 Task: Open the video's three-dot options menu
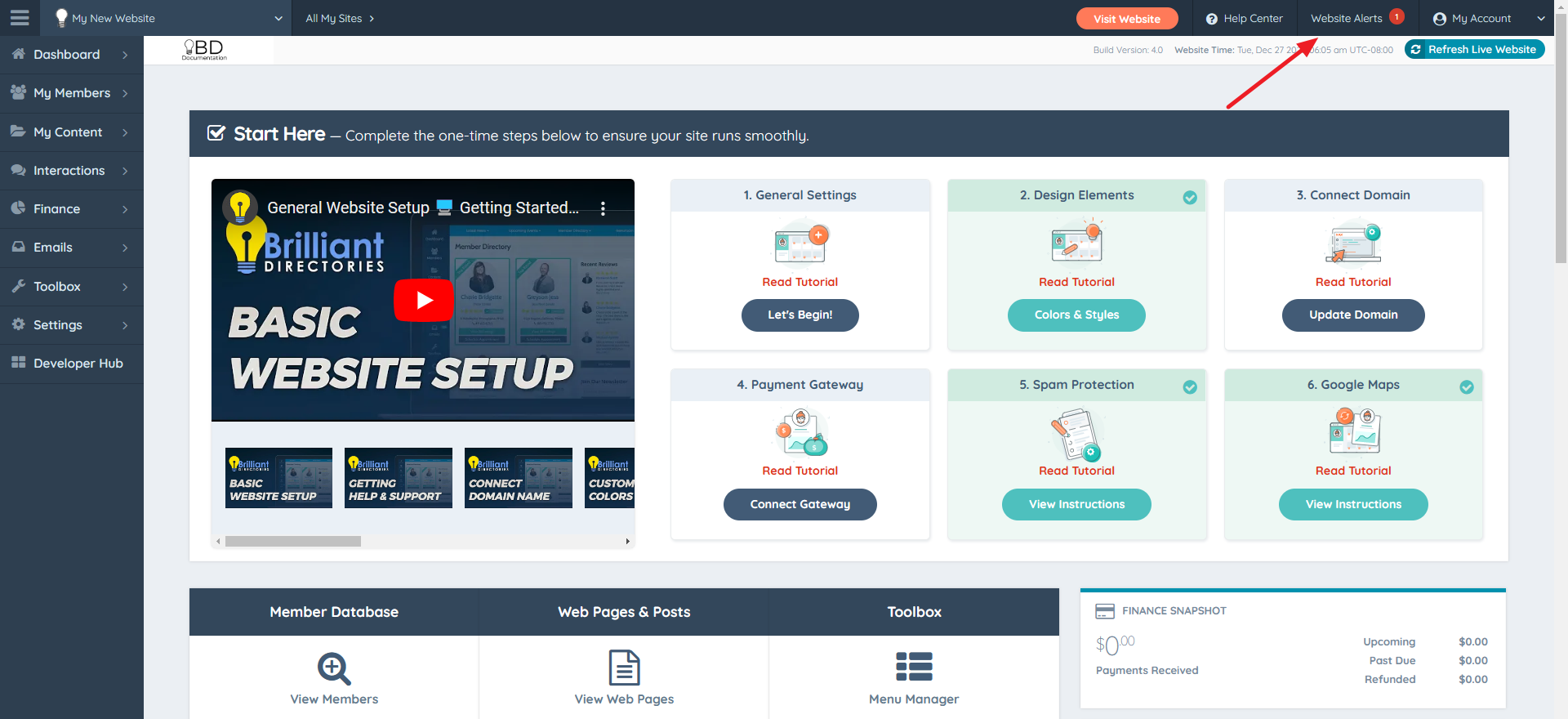pyautogui.click(x=604, y=208)
